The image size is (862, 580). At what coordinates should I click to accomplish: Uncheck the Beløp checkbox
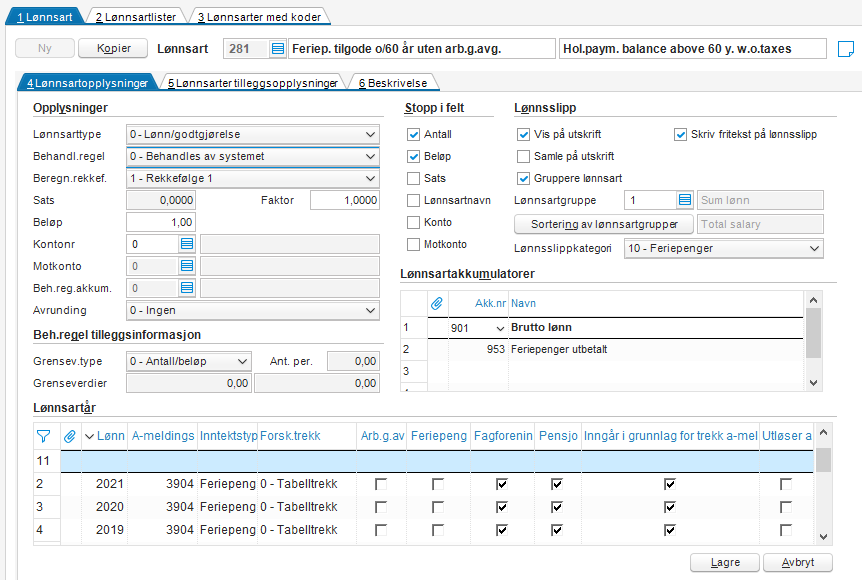(x=413, y=156)
